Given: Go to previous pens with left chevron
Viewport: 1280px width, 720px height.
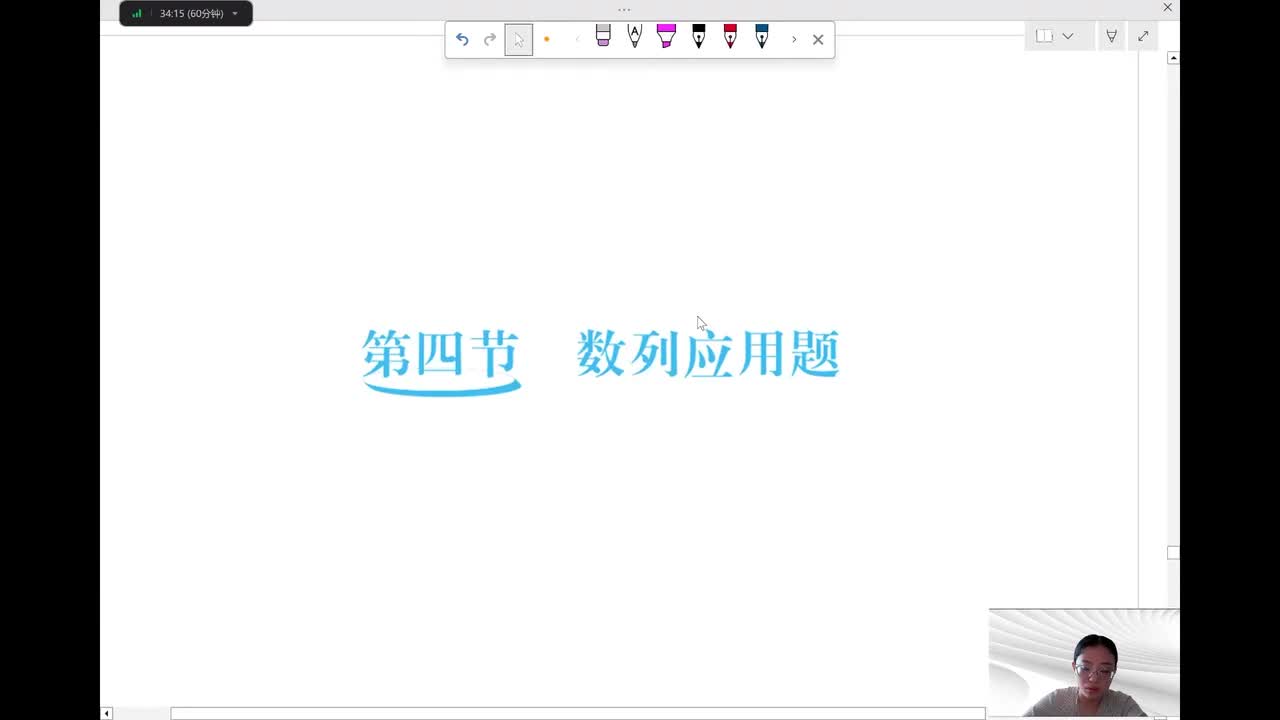Looking at the screenshot, I should click(577, 39).
